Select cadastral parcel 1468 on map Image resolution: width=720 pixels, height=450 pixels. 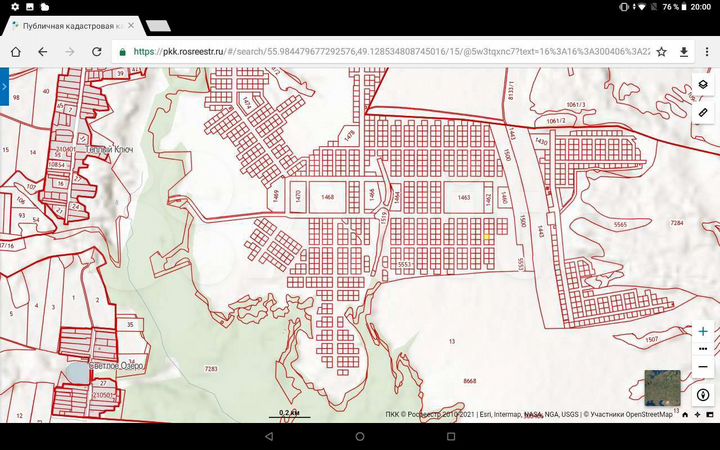click(327, 198)
